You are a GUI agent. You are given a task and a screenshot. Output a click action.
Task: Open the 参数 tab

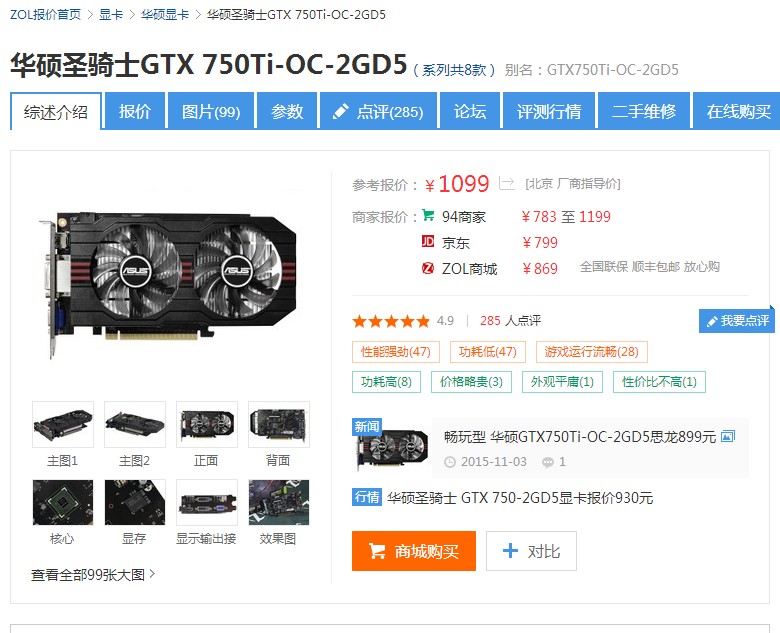tap(287, 111)
